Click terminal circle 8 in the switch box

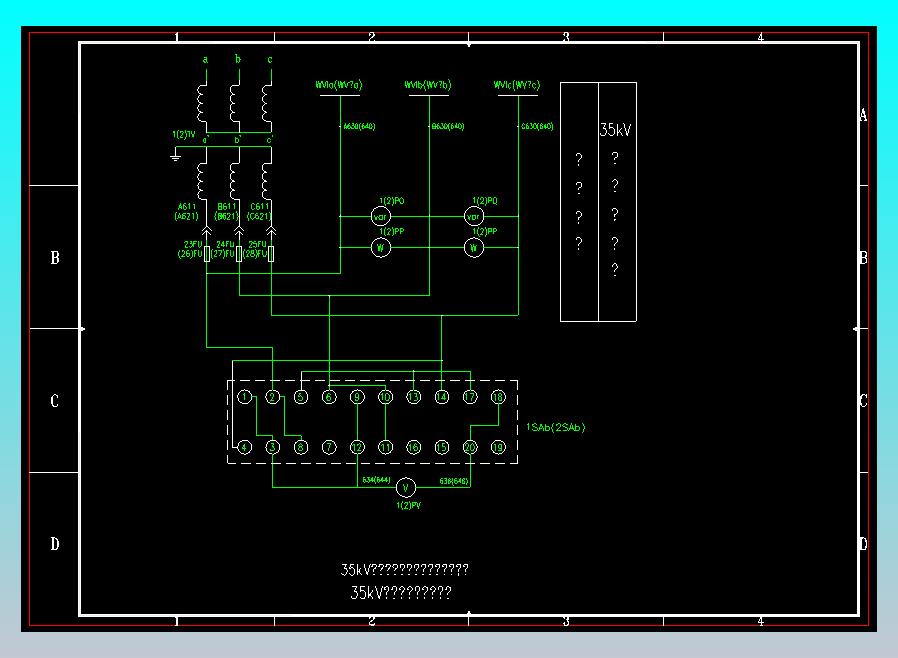coord(301,447)
